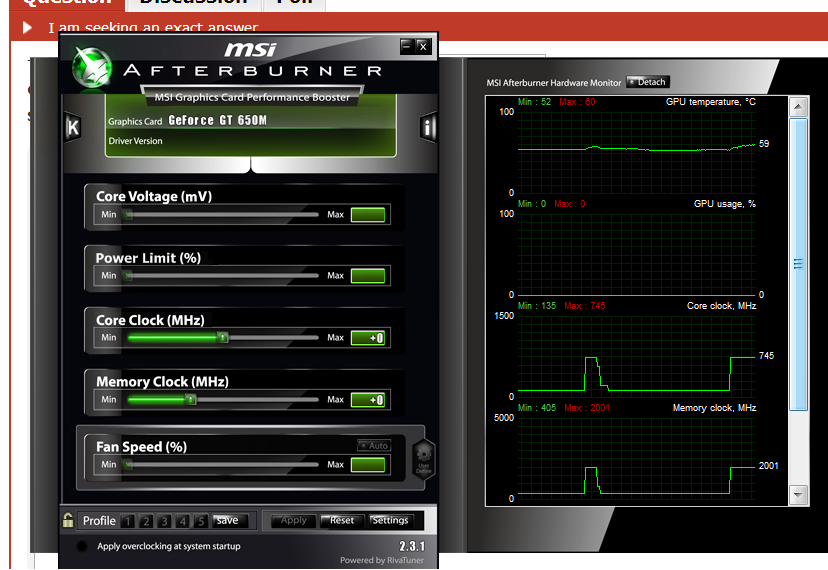Click the hardware monitor scrollbar thumb

click(x=798, y=264)
